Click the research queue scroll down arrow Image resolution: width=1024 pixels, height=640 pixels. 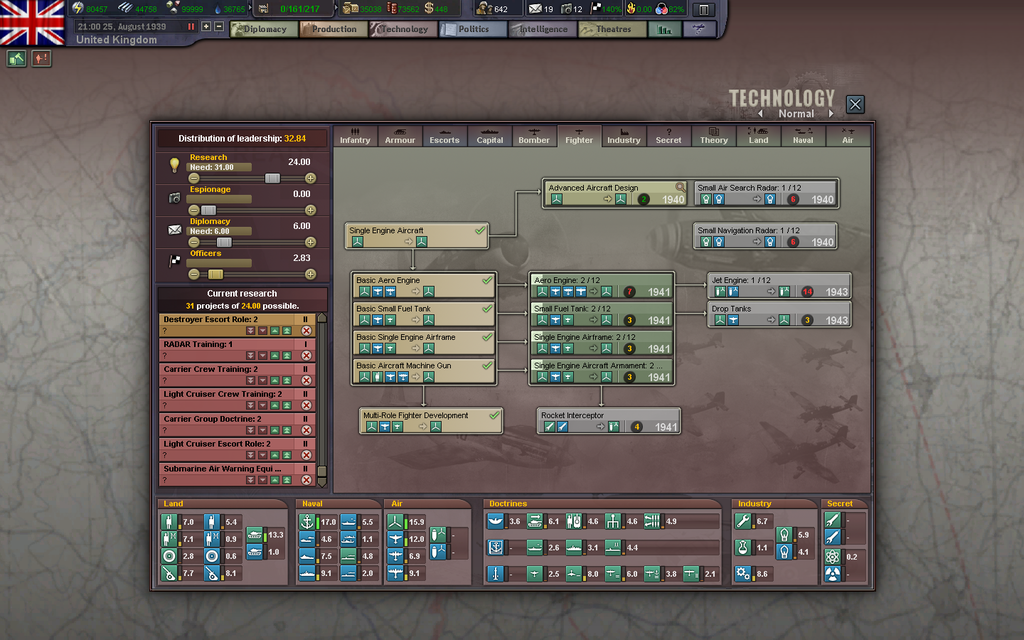[x=321, y=483]
